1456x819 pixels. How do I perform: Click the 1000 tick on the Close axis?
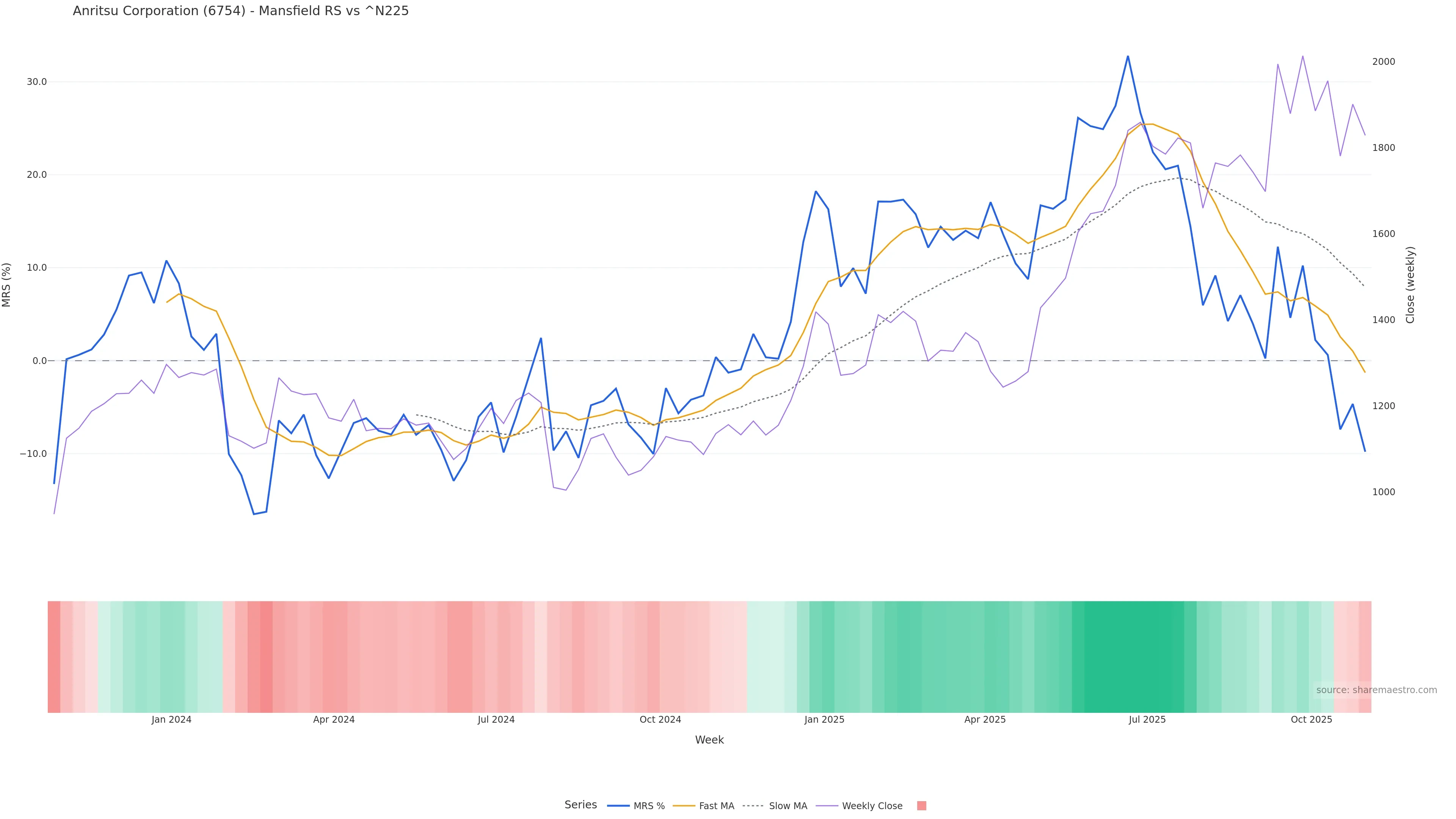tap(1384, 492)
